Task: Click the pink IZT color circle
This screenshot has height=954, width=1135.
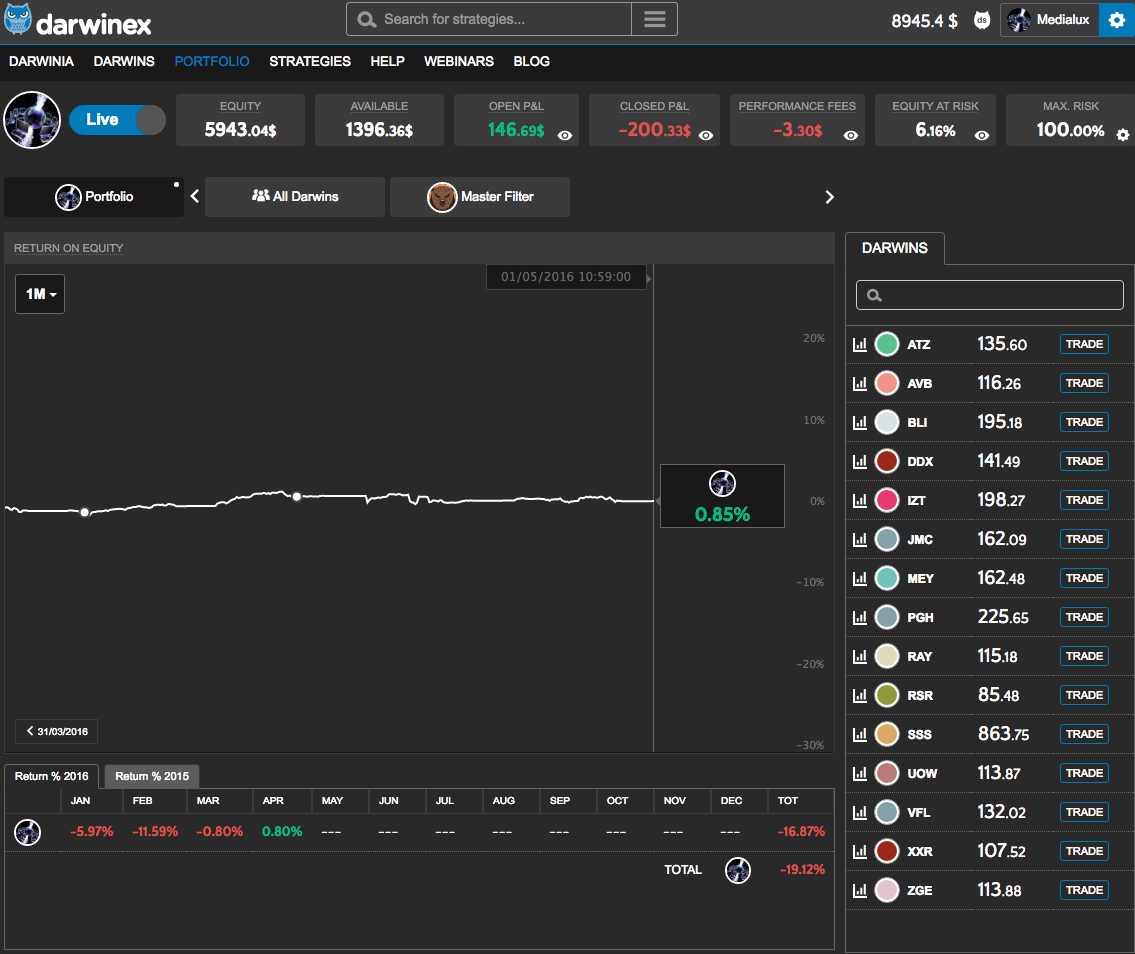Action: click(x=886, y=500)
